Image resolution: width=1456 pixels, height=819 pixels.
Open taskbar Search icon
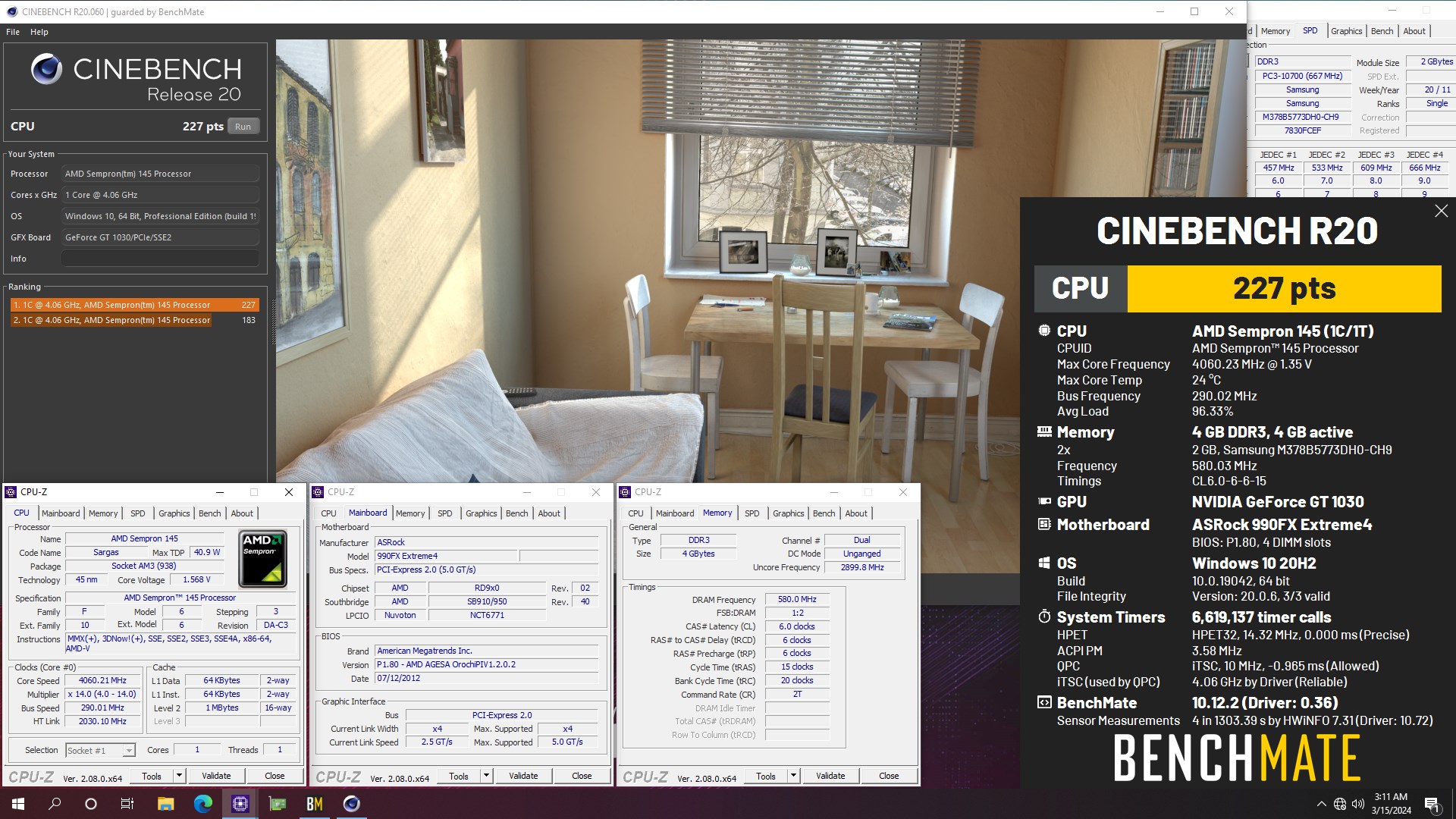point(55,804)
